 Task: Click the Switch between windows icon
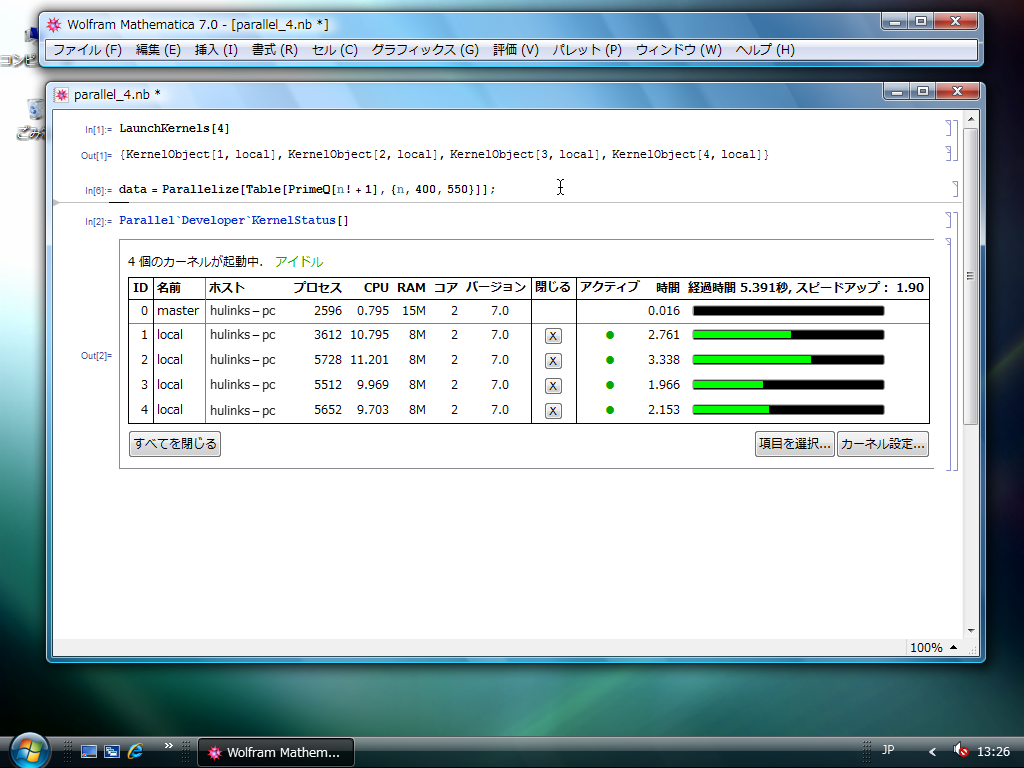pyautogui.click(x=112, y=752)
